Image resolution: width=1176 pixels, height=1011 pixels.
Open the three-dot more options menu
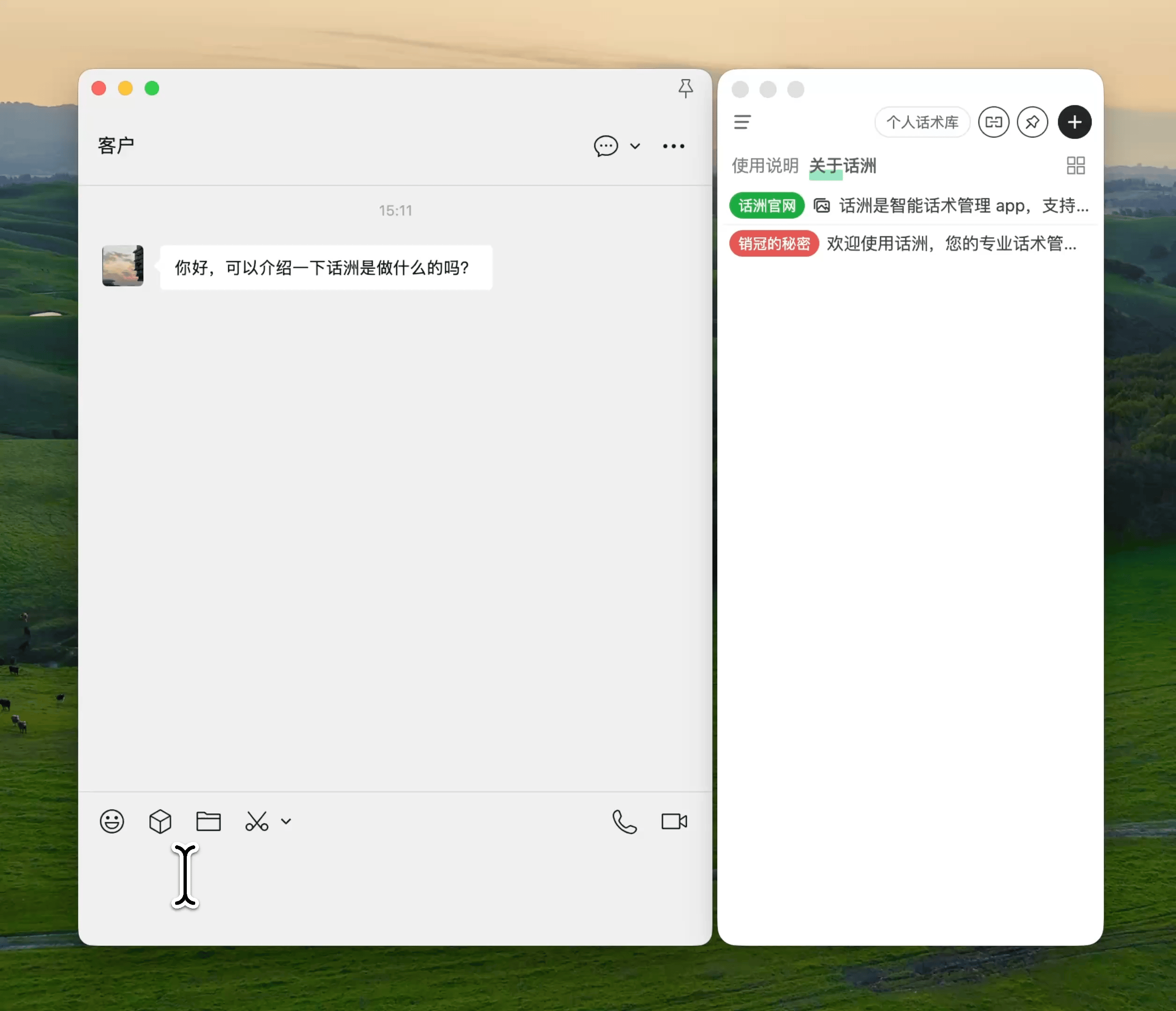coord(673,146)
